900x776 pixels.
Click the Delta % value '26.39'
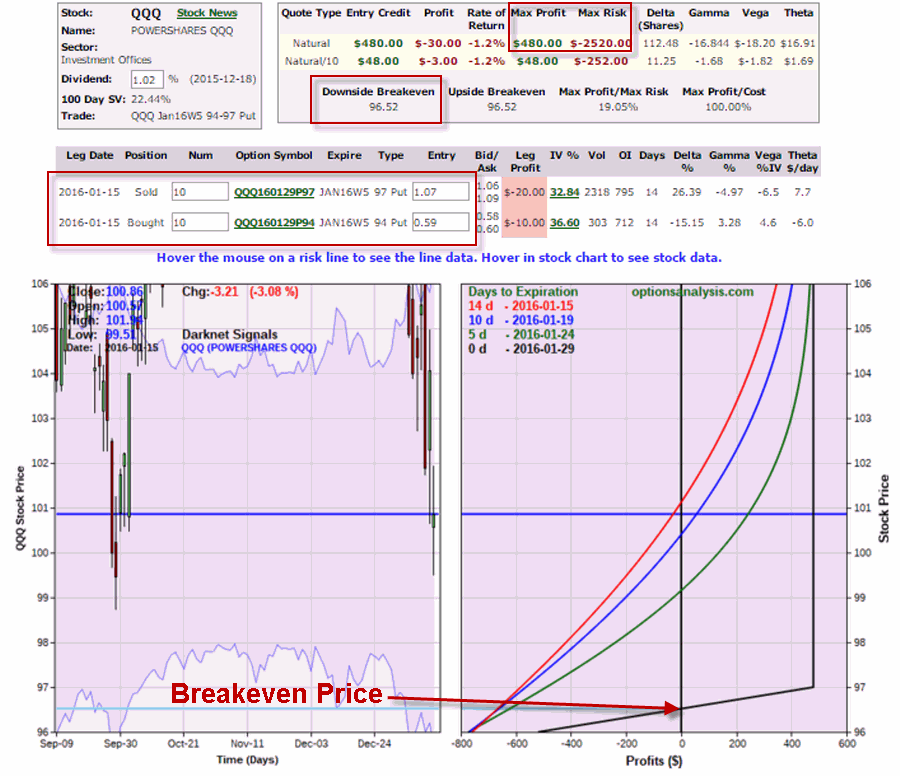(x=686, y=192)
